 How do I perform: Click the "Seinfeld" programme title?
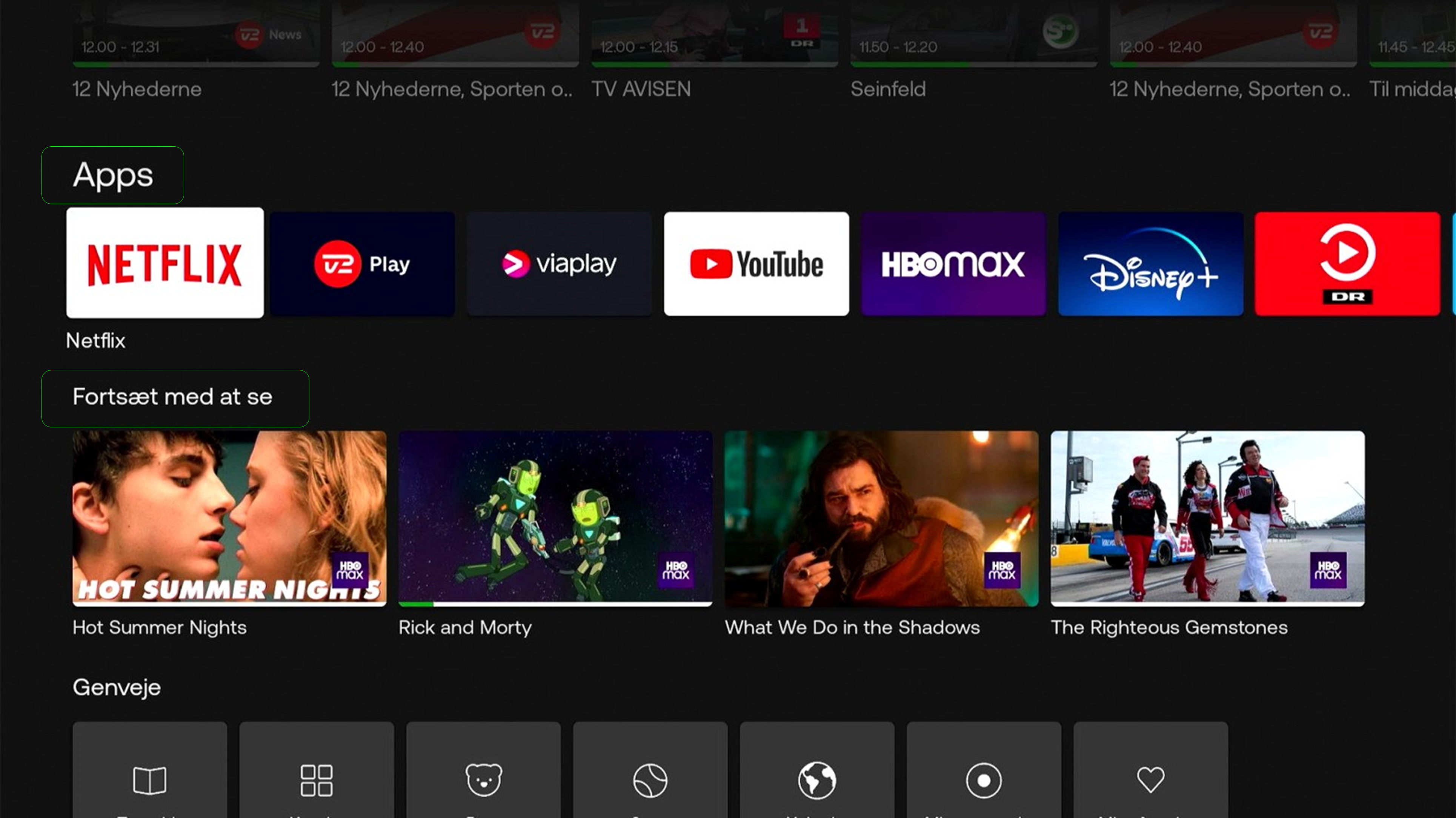coord(888,89)
